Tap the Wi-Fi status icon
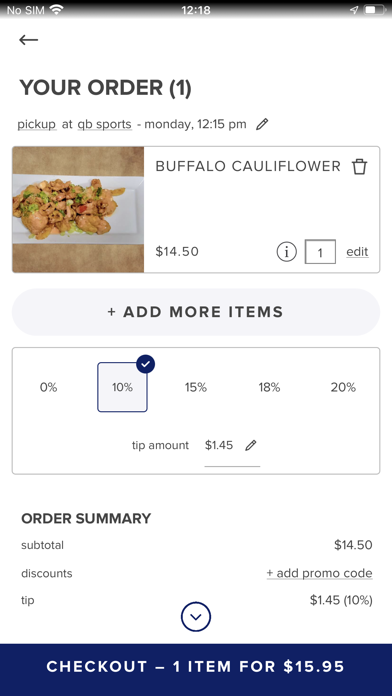Viewport: 392px width, 696px height. click(56, 10)
